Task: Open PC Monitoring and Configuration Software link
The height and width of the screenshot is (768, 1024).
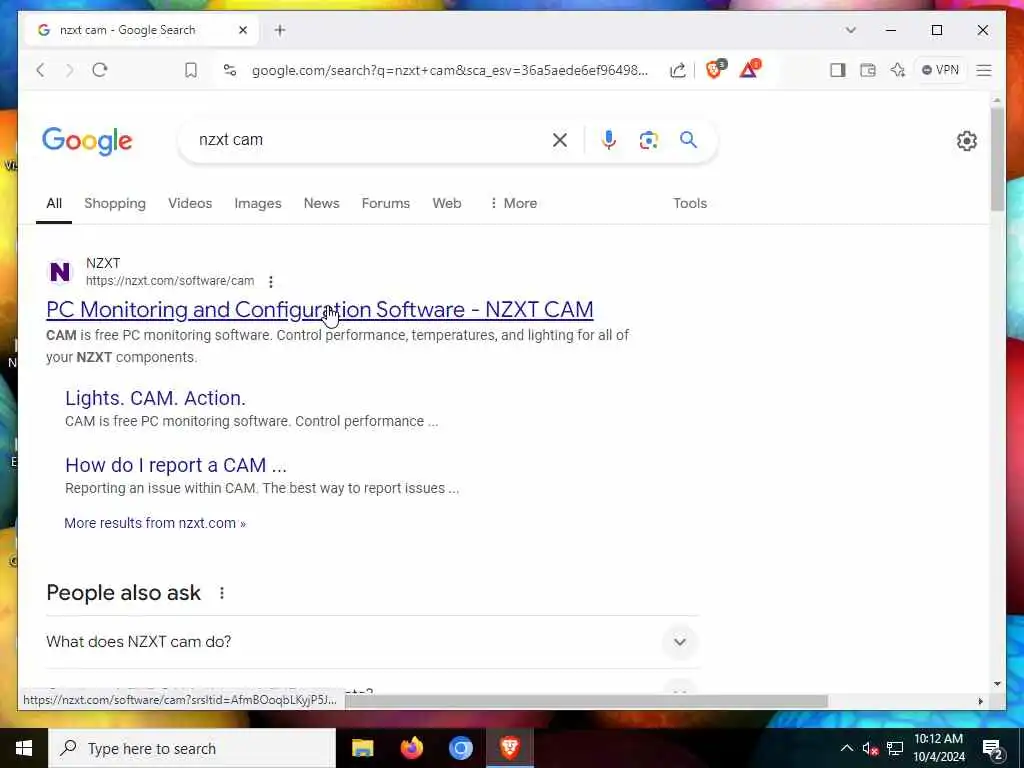Action: click(320, 310)
